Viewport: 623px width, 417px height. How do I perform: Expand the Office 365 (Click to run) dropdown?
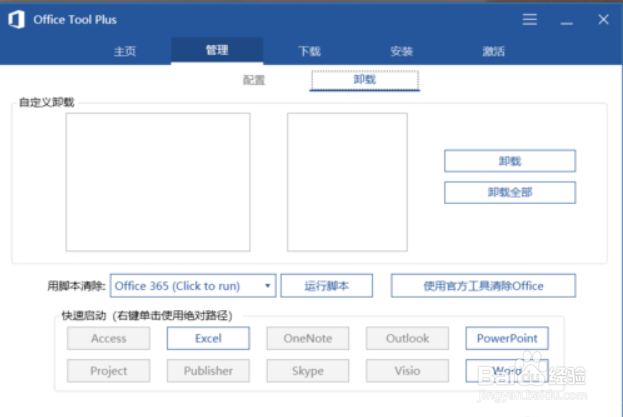[193, 286]
